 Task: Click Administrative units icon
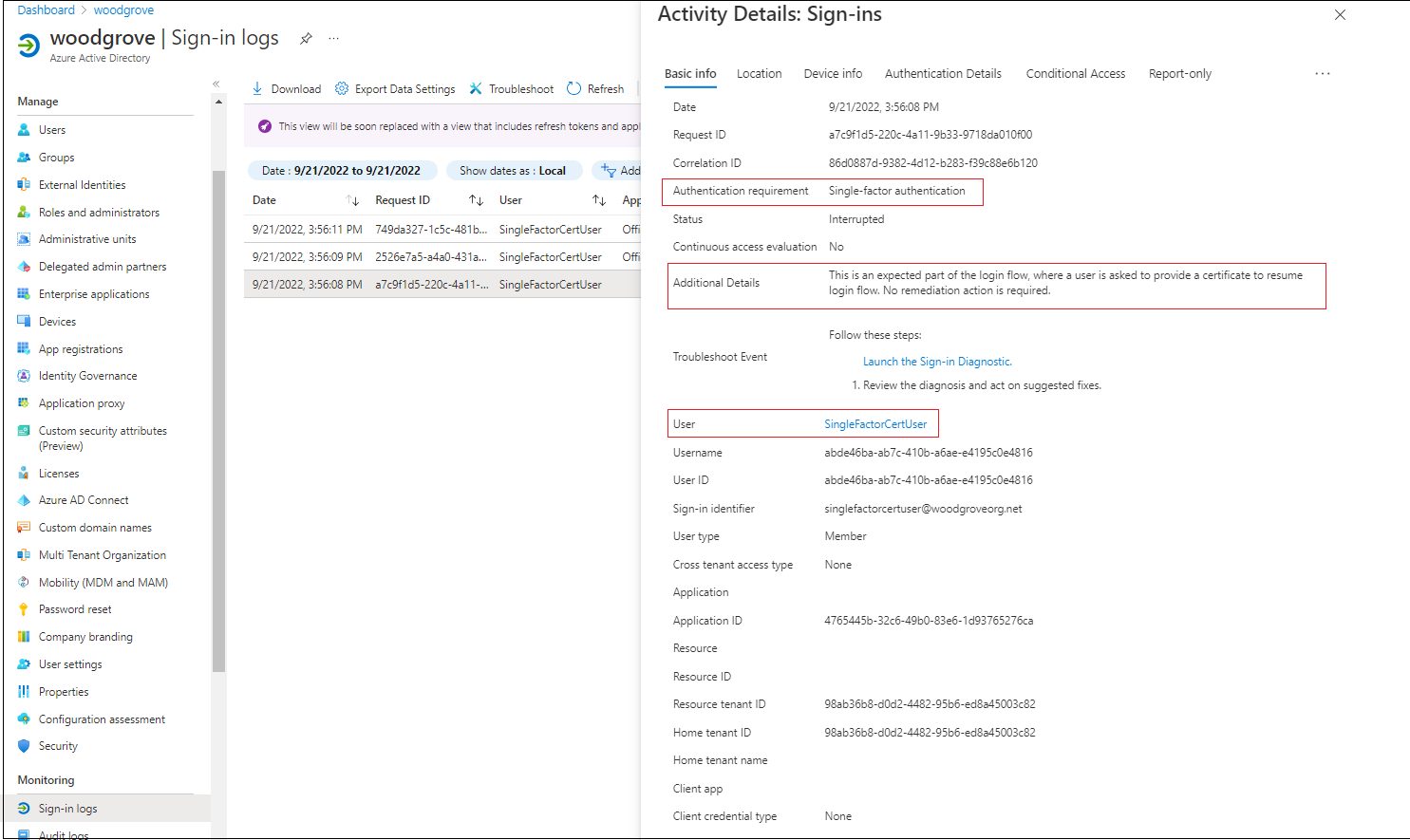[24, 239]
